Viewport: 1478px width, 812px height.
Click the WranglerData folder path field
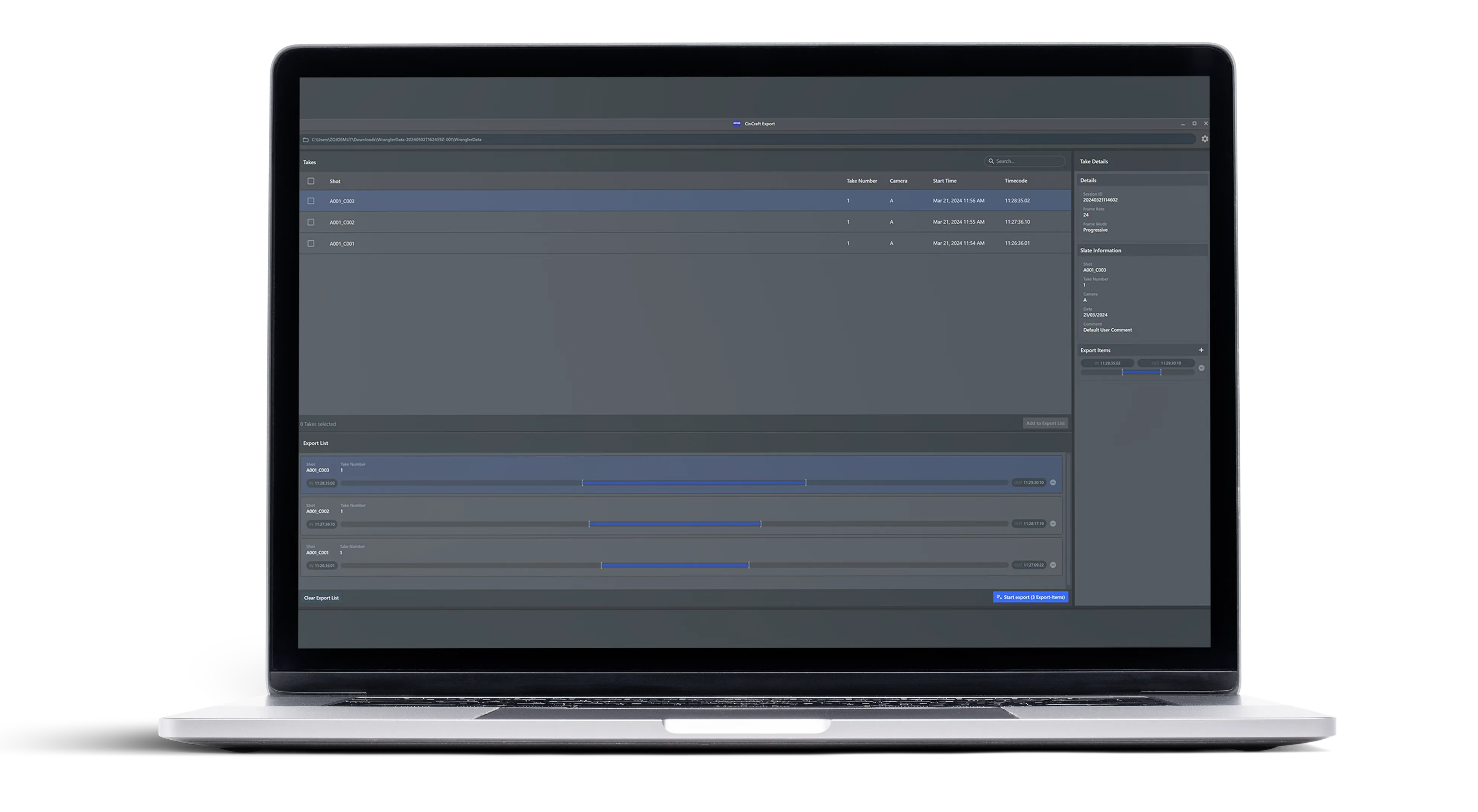pos(749,139)
